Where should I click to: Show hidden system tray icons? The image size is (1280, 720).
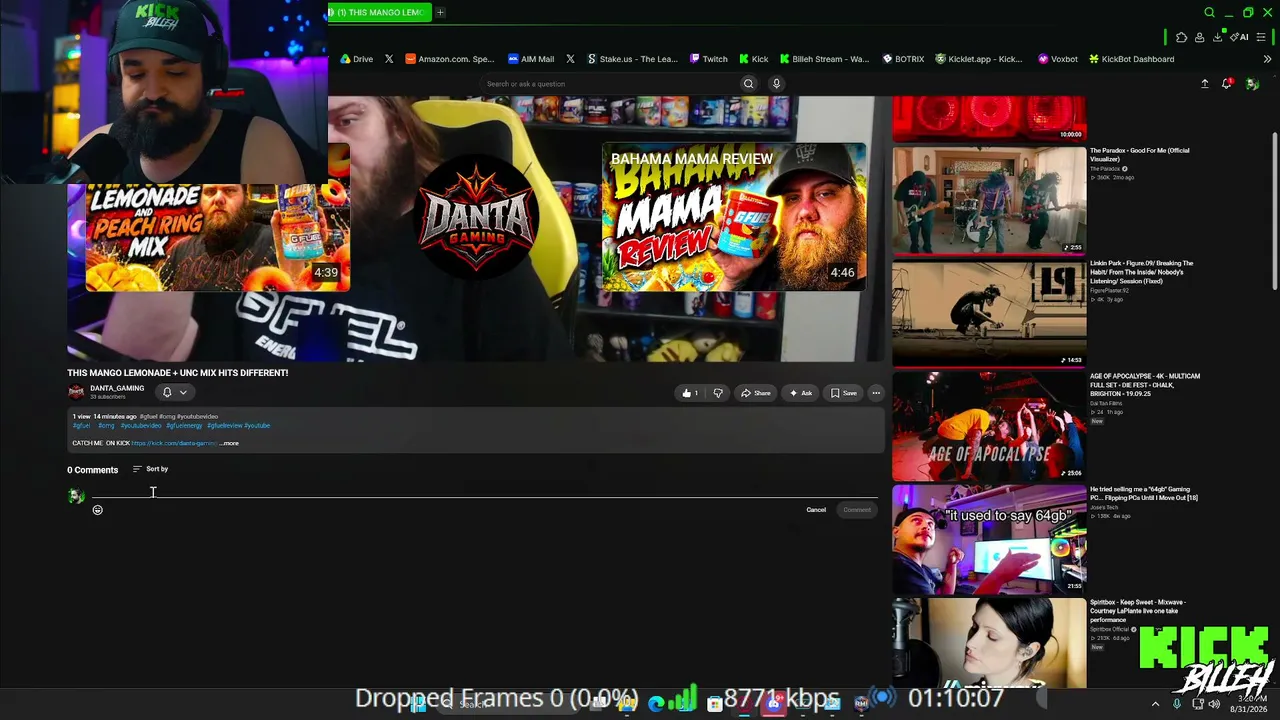(x=1155, y=704)
